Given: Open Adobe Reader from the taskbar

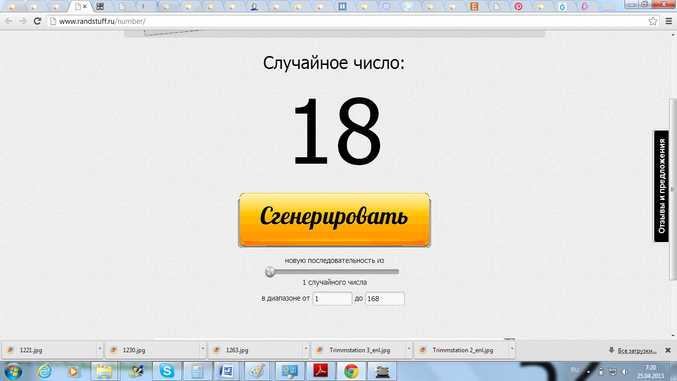Looking at the screenshot, I should click(x=320, y=371).
